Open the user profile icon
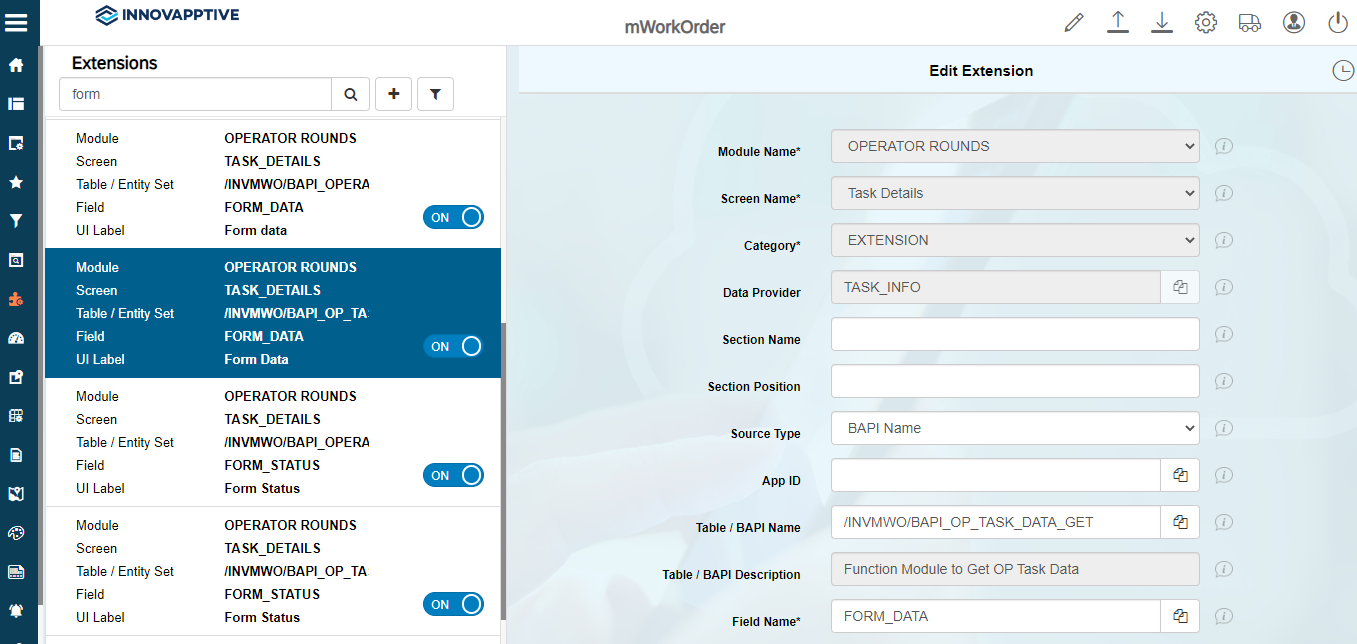This screenshot has height=644, width=1357. (x=1294, y=22)
